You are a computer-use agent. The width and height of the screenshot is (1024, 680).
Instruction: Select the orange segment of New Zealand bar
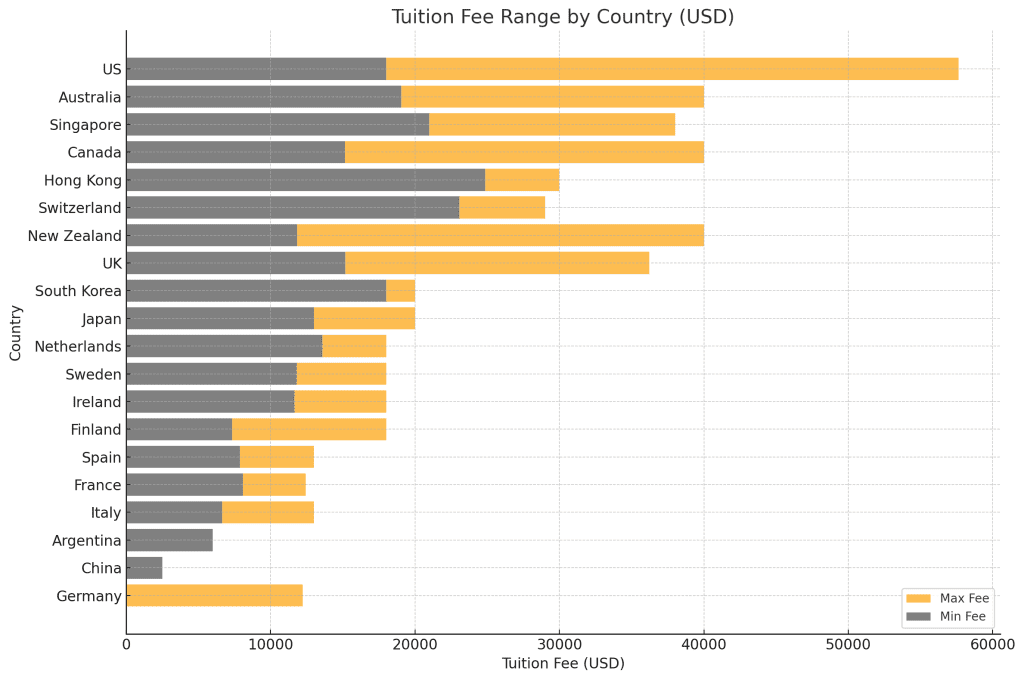[500, 236]
